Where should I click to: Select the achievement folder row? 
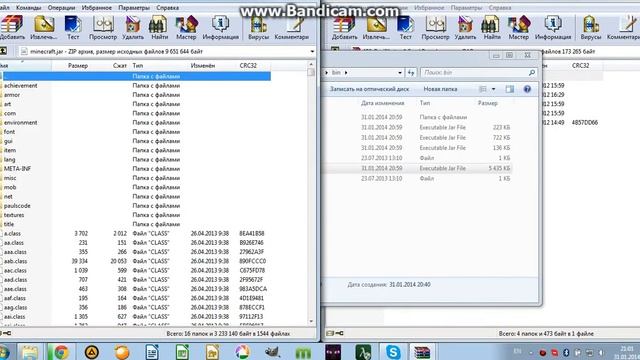(135, 85)
